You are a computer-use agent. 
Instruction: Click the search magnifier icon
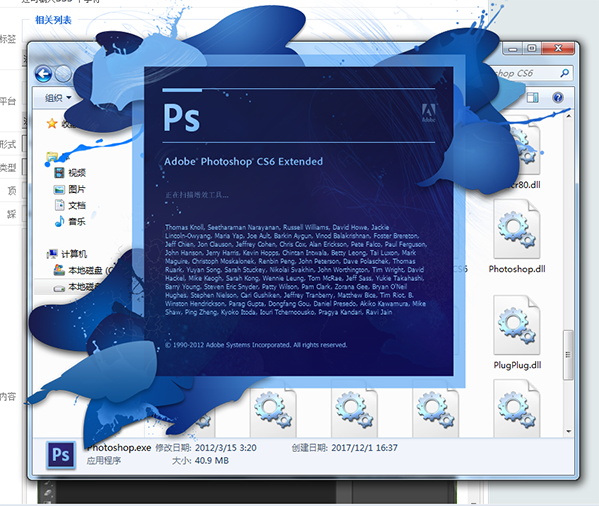(564, 73)
